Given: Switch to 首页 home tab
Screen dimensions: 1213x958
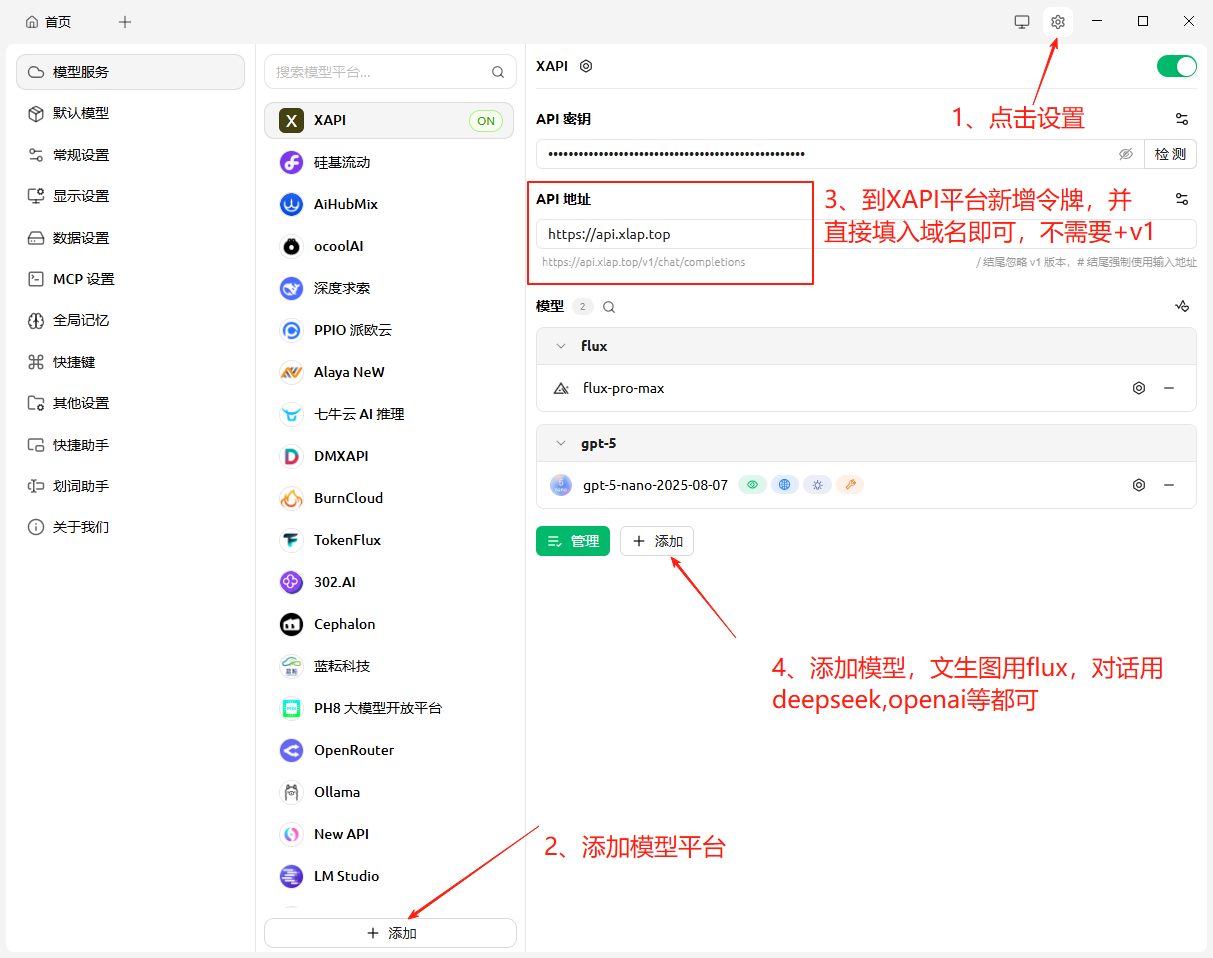Looking at the screenshot, I should coord(48,22).
